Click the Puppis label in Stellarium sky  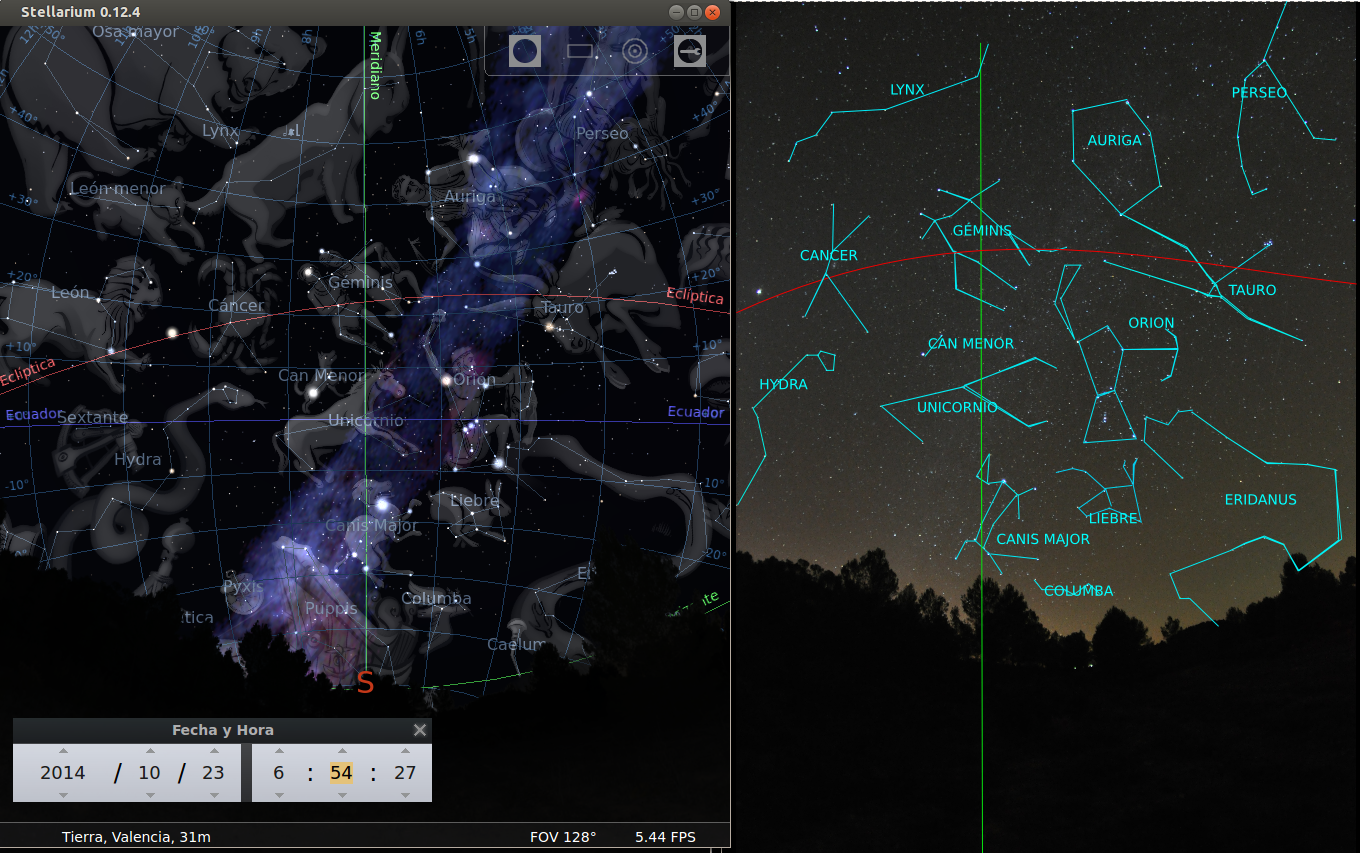tap(331, 608)
